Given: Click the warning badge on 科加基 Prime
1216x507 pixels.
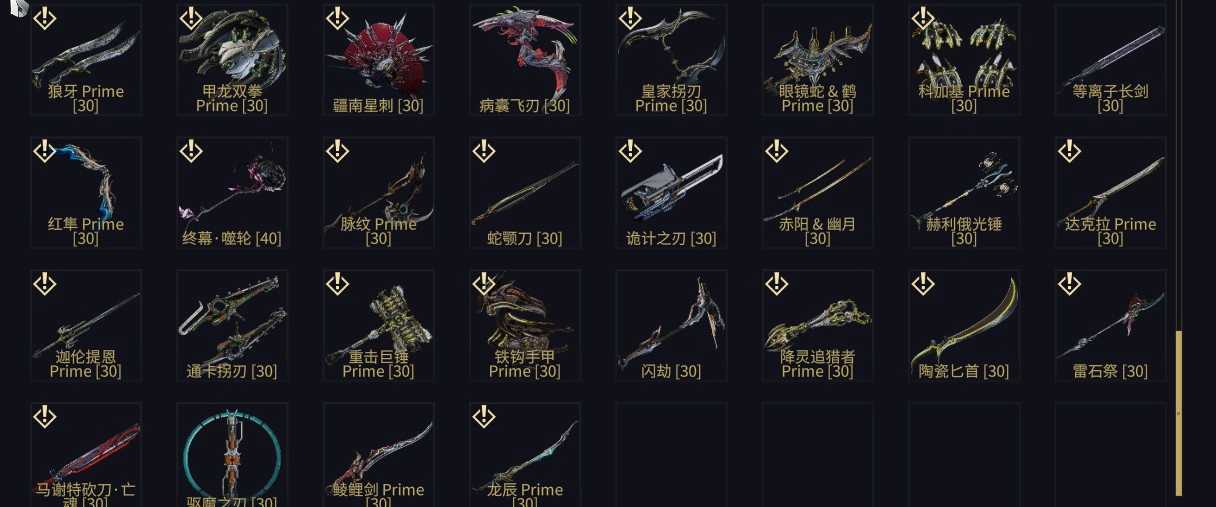Looking at the screenshot, I should pyautogui.click(x=921, y=18).
